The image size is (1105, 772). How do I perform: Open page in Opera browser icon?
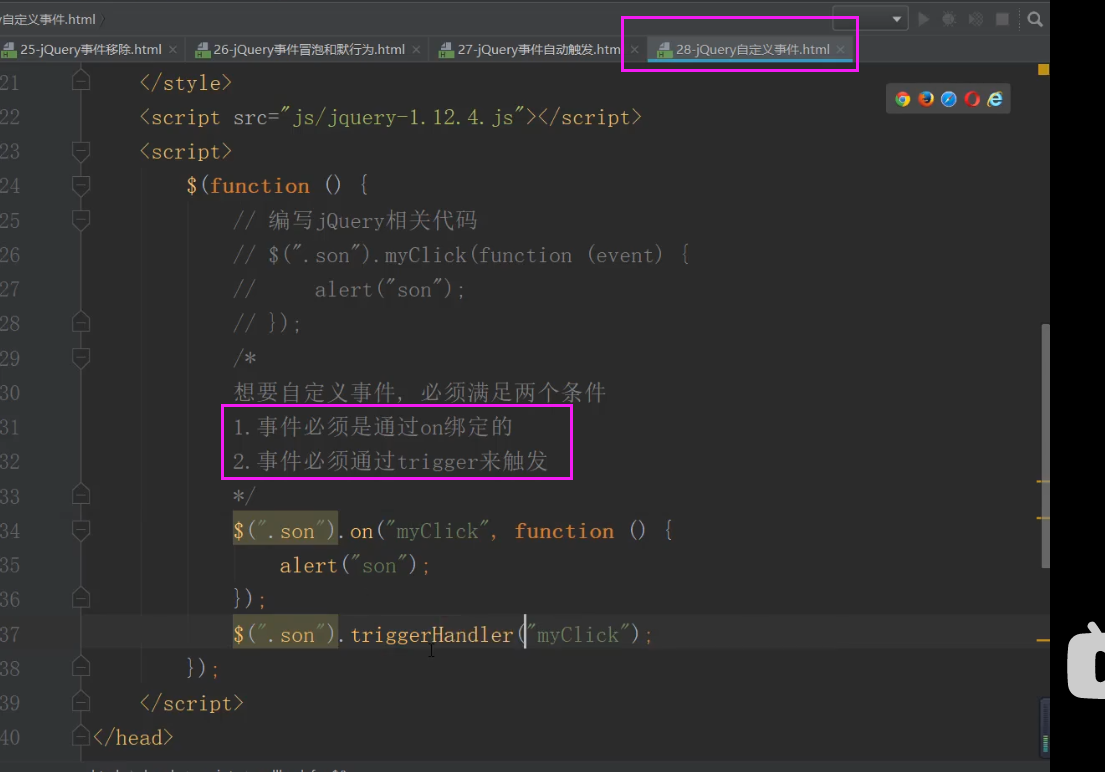click(x=973, y=99)
